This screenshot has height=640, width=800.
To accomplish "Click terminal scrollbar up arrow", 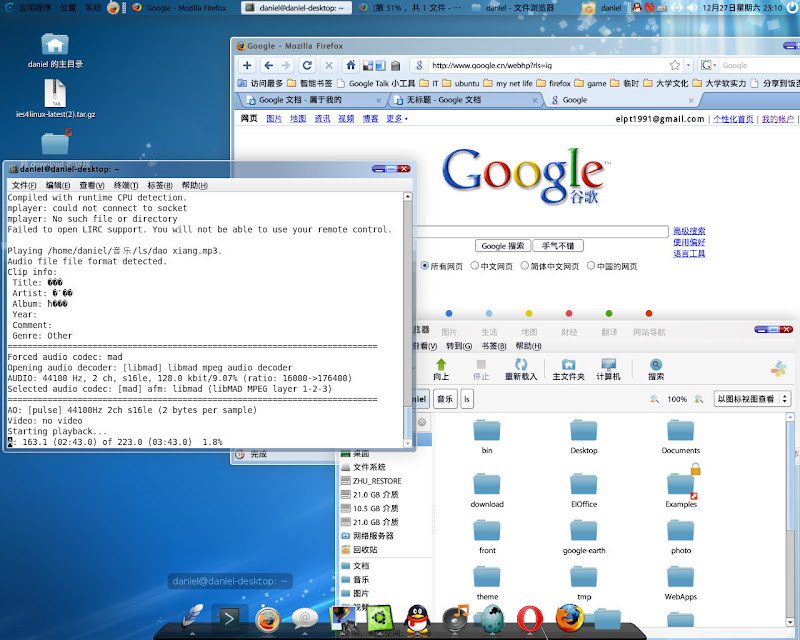I will coord(408,196).
